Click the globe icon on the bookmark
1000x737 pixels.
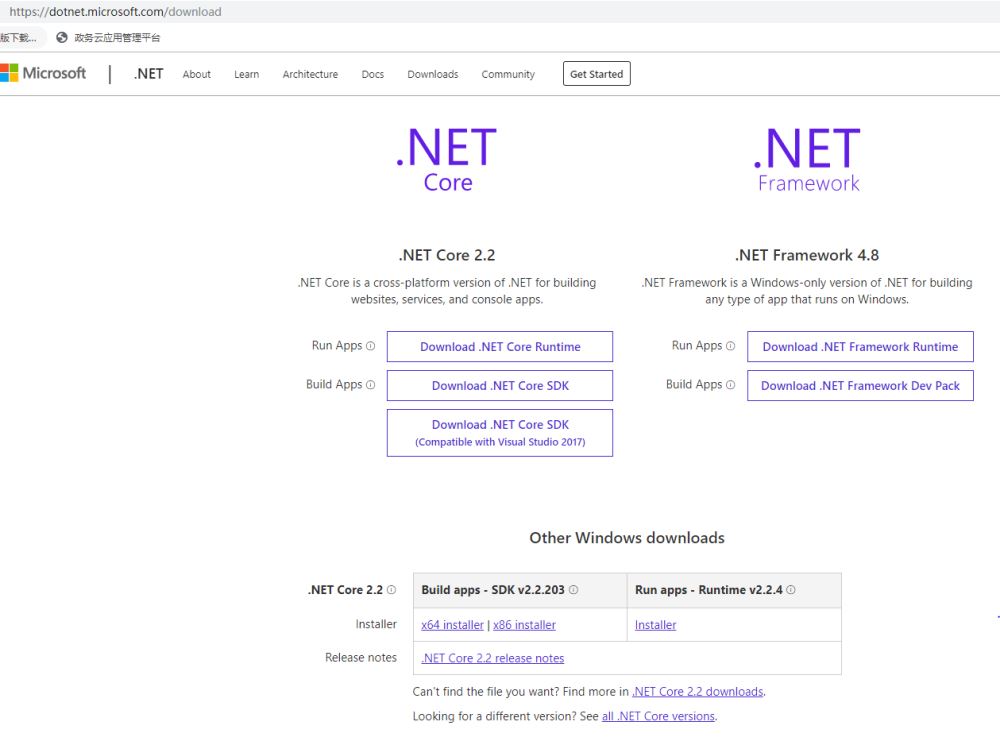pyautogui.click(x=62, y=38)
